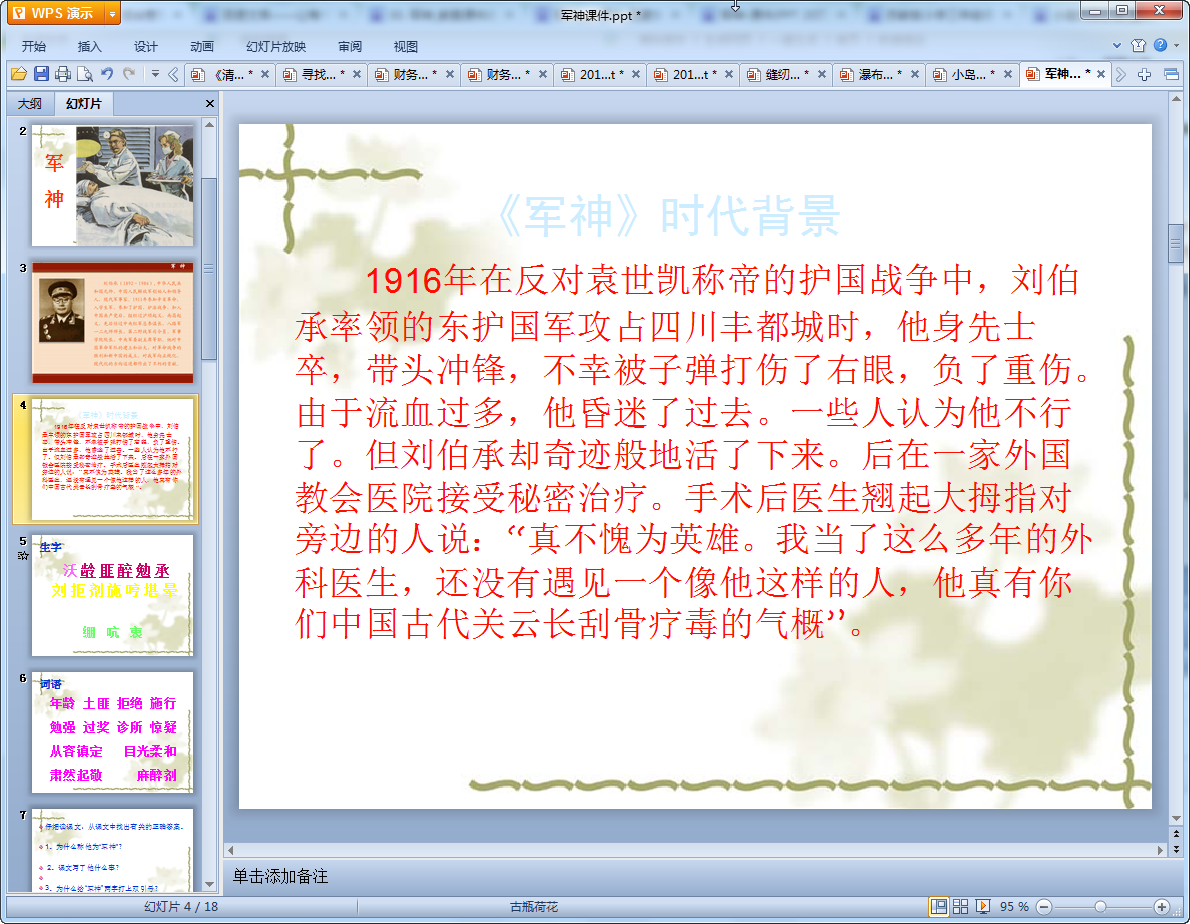Open the WPS 演示 application menu dropdown
1190x924 pixels.
[x=112, y=14]
